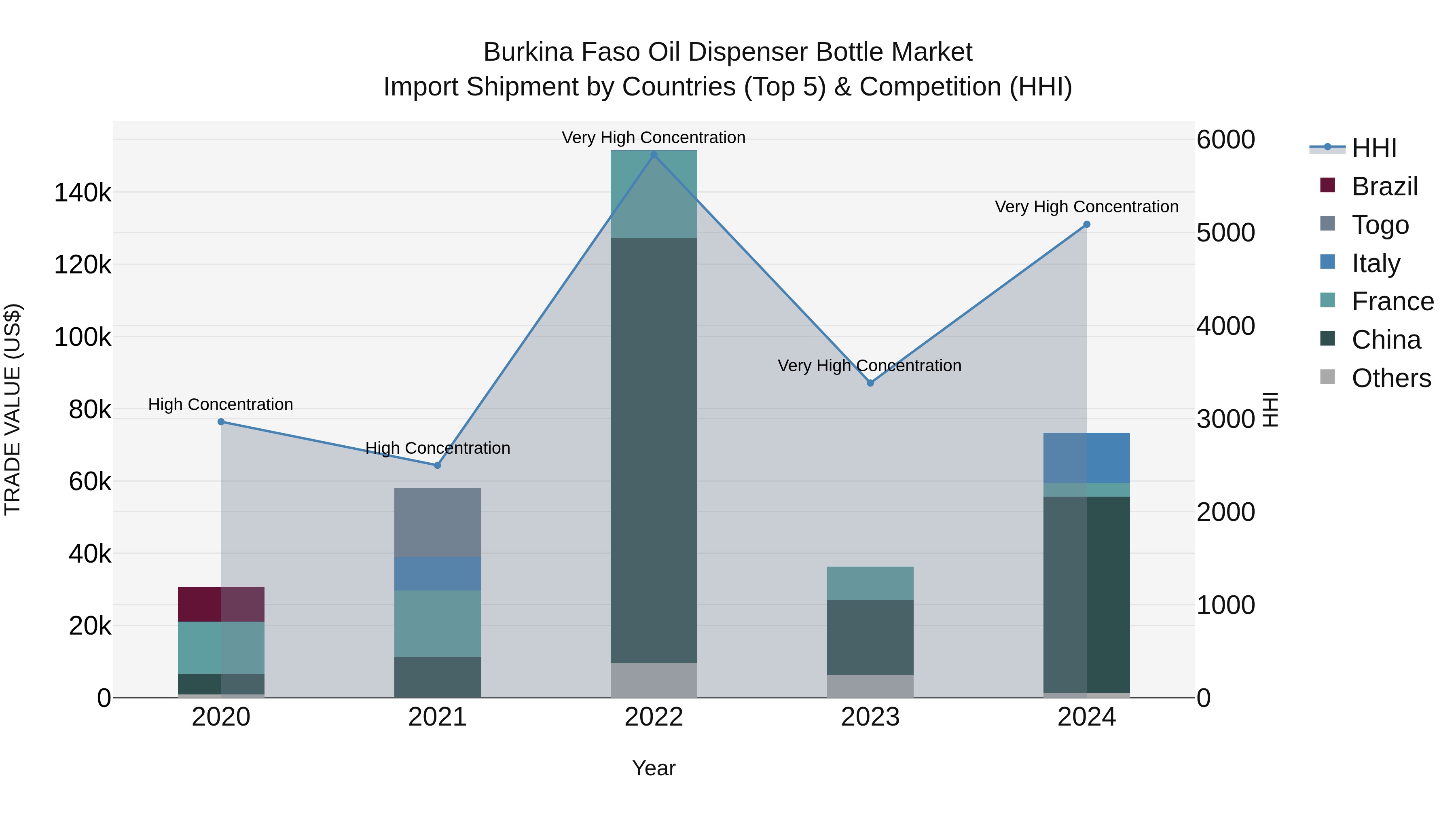Click the France bar segment at top of 2022
Screen dimensions: 1456x819
tap(654, 194)
